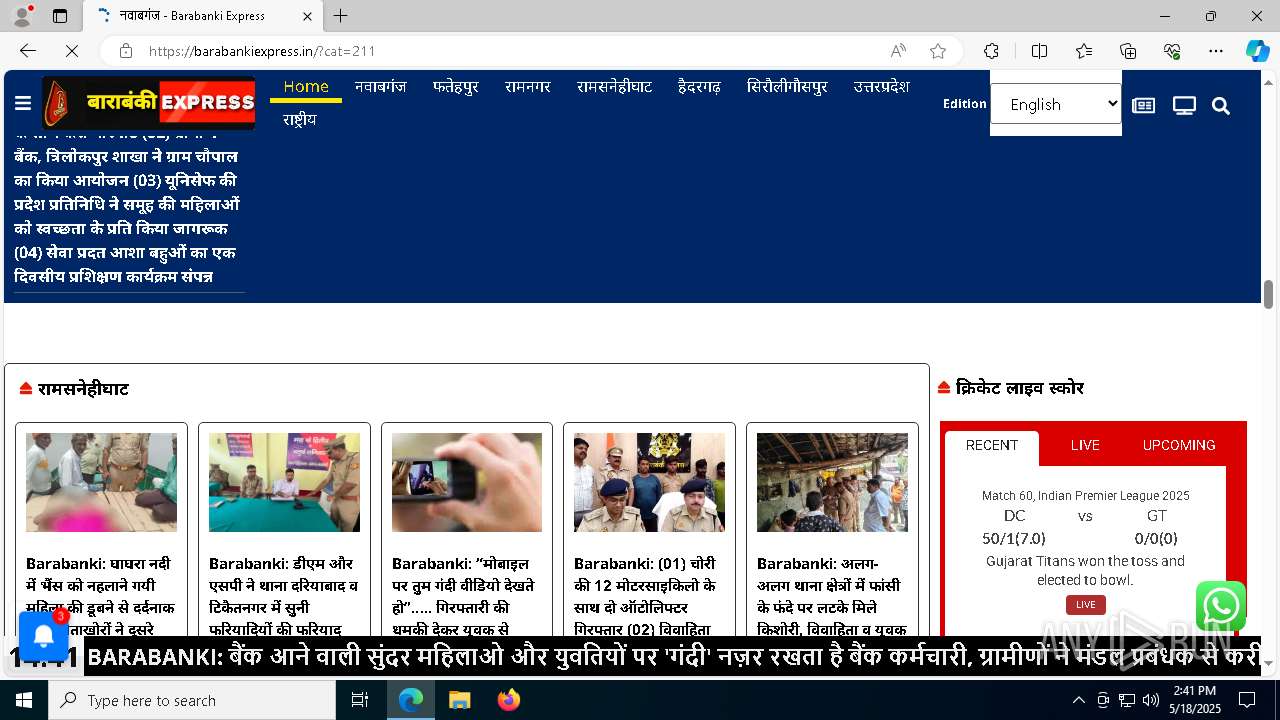Click the browser profile avatar
This screenshot has height=720, width=1280.
22,16
